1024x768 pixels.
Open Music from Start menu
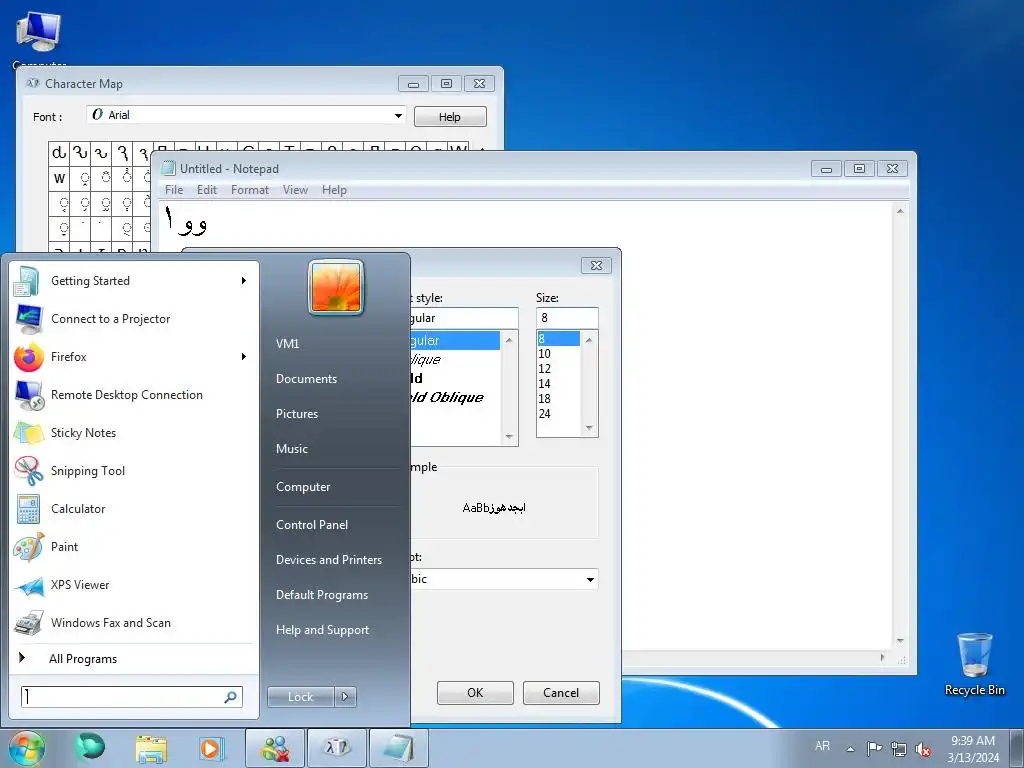291,449
